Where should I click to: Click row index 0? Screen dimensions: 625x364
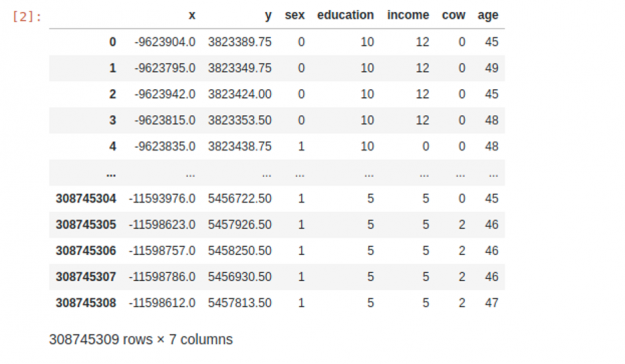pyautogui.click(x=112, y=42)
